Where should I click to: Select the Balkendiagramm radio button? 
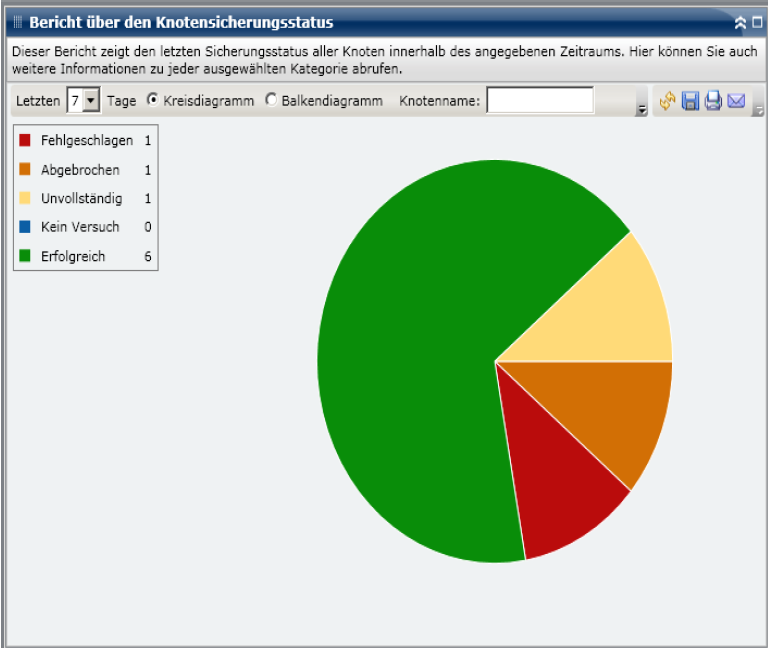tap(271, 100)
